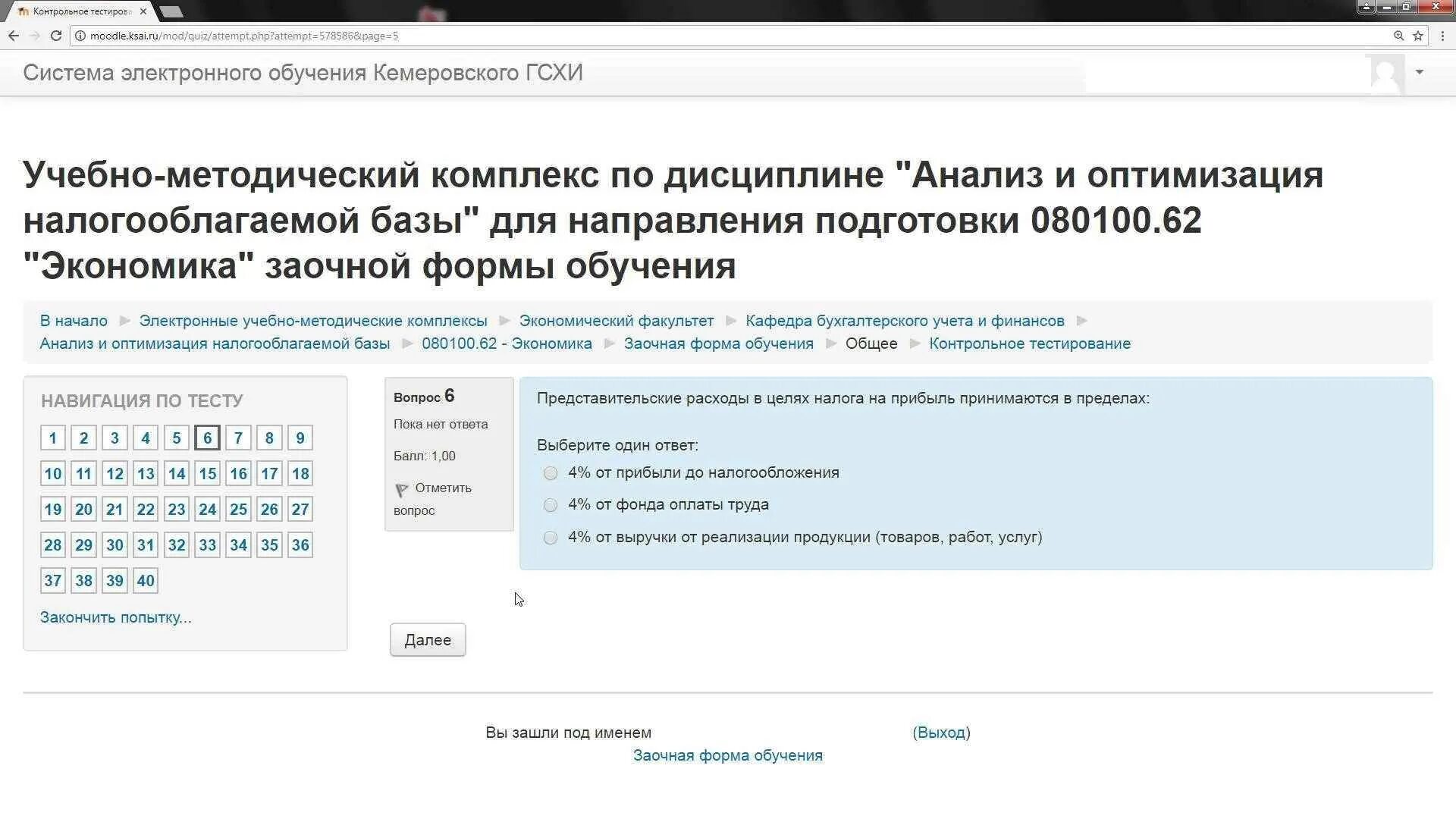This screenshot has height=819, width=1456.
Task: Jump to question 40 in test navigation
Action: (x=146, y=581)
